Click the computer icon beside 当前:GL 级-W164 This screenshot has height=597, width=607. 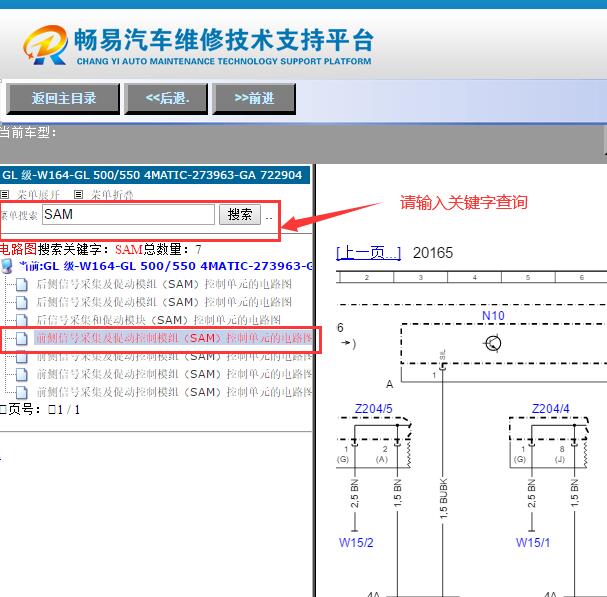7,266
